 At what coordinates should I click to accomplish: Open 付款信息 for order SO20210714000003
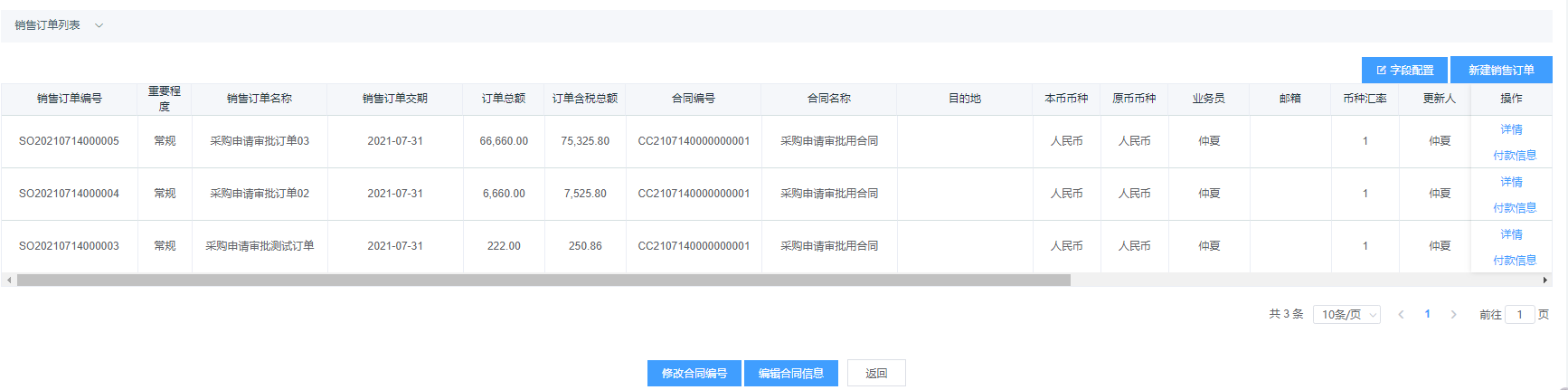[x=1515, y=260]
